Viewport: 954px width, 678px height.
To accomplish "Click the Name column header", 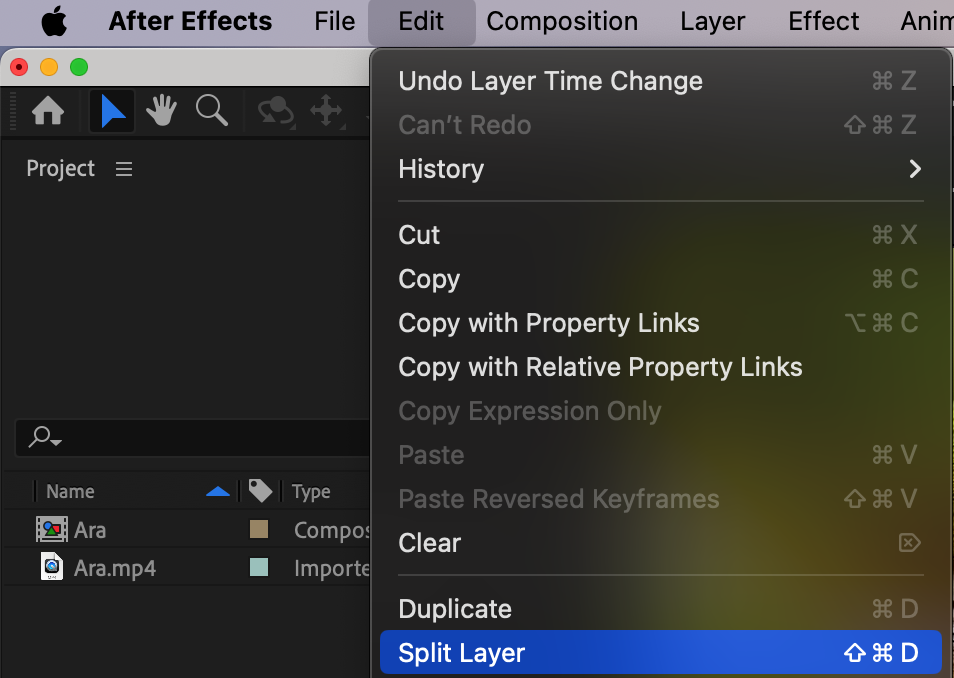I will (70, 491).
